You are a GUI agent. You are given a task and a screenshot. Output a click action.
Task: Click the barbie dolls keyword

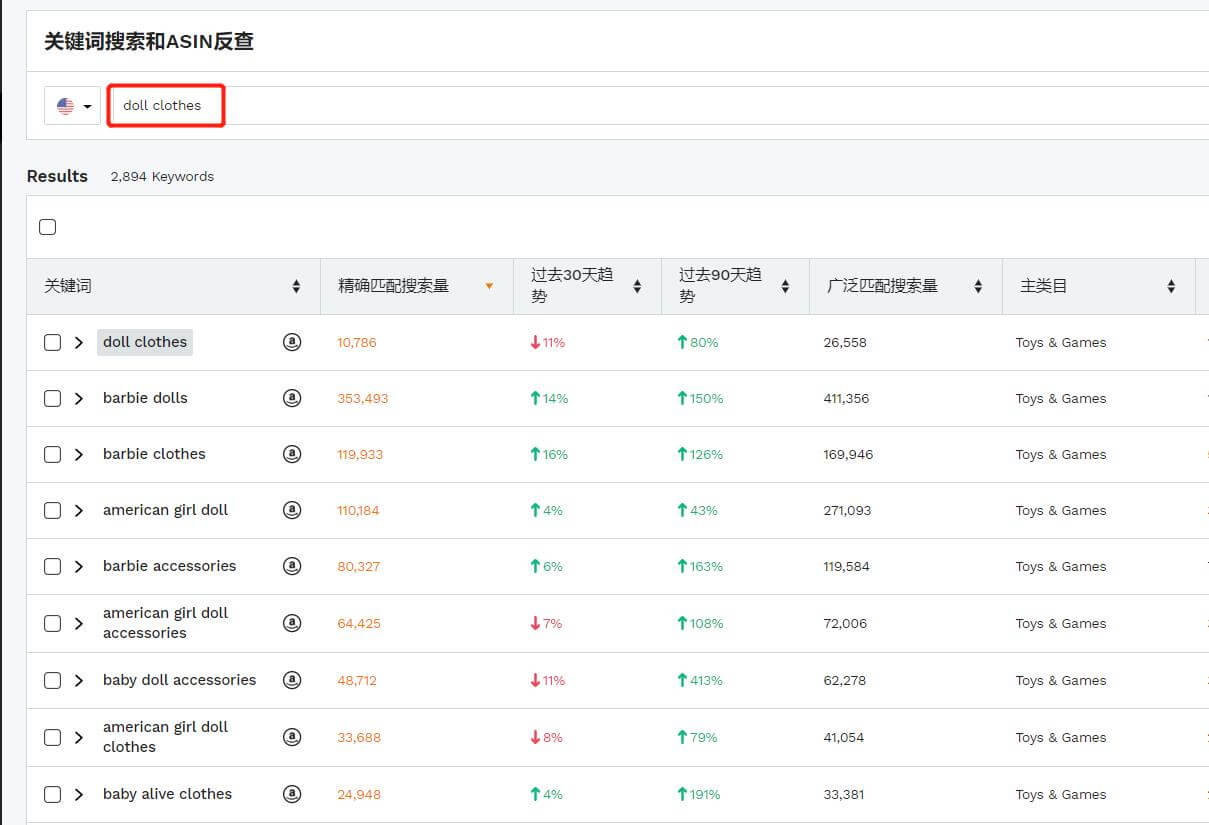point(145,398)
